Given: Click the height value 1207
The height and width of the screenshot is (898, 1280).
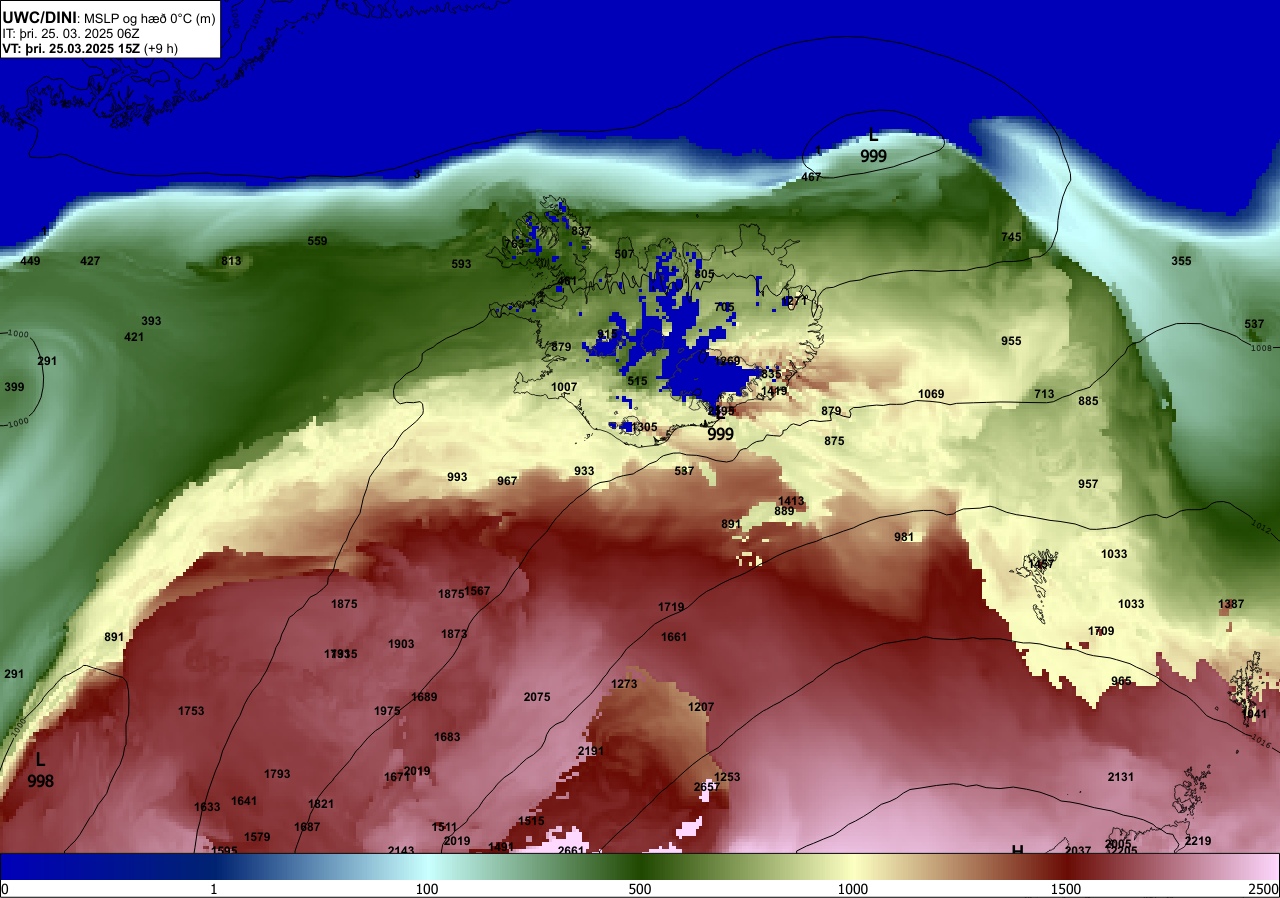Looking at the screenshot, I should [x=701, y=707].
